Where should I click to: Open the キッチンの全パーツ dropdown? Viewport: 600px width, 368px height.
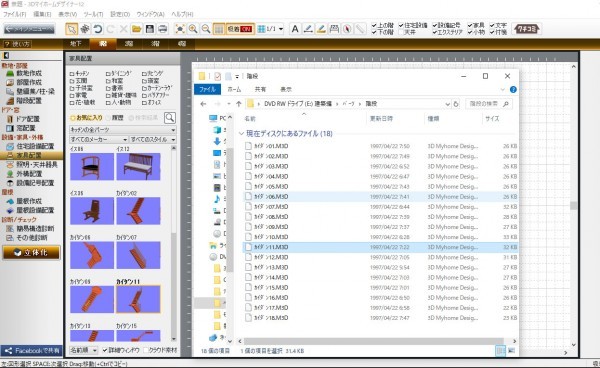pyautogui.click(x=122, y=130)
